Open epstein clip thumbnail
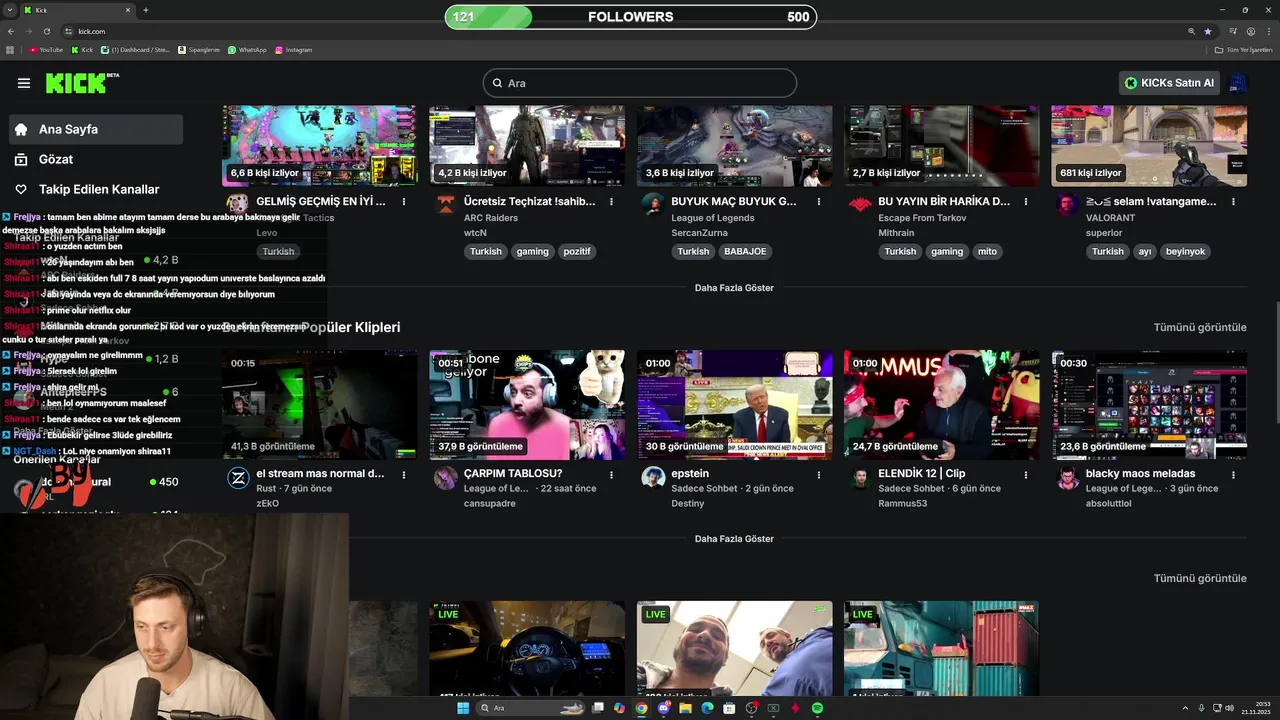The height and width of the screenshot is (720, 1280). click(x=734, y=405)
